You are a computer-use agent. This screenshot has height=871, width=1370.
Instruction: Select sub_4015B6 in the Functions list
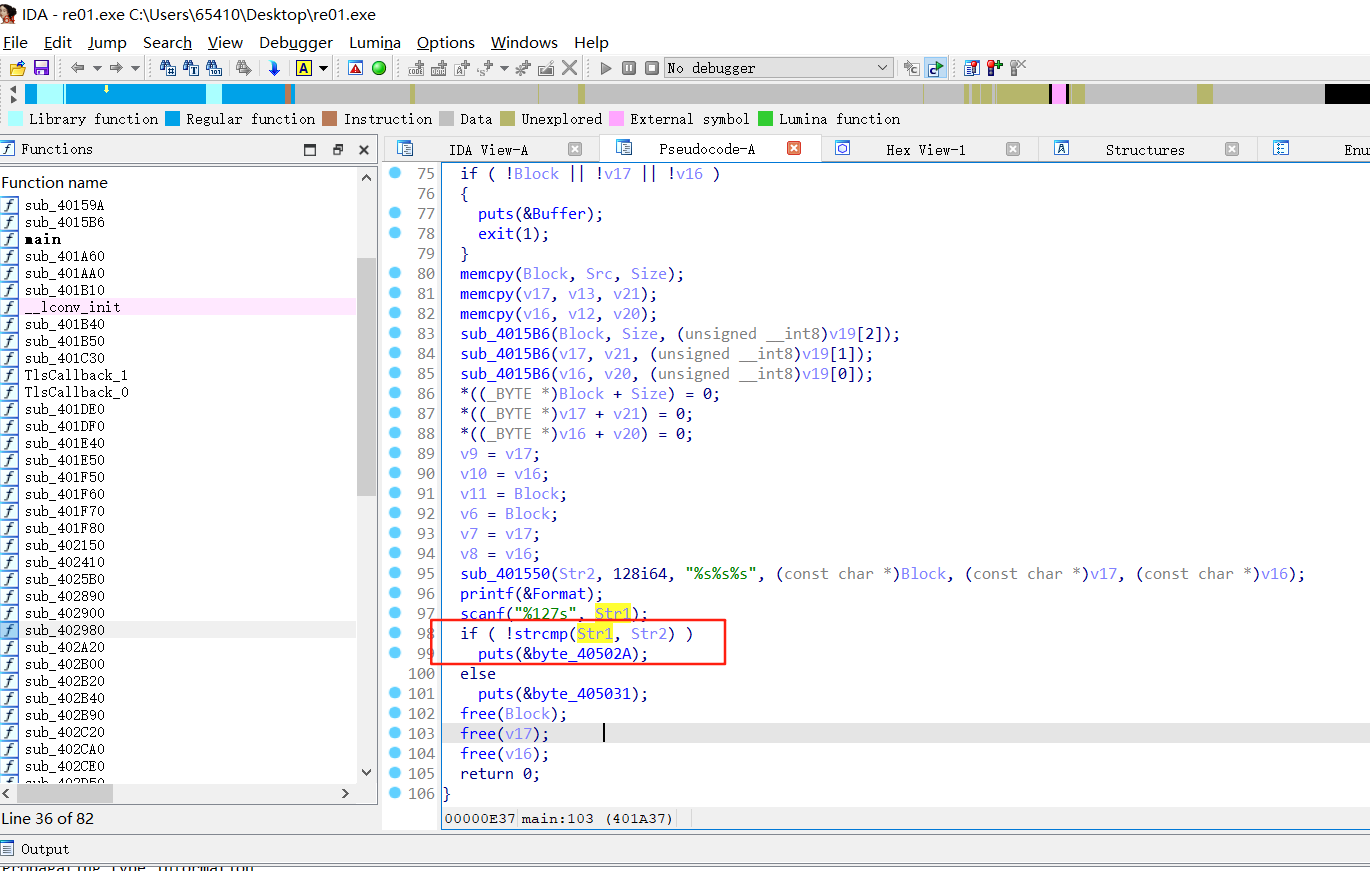tap(65, 222)
